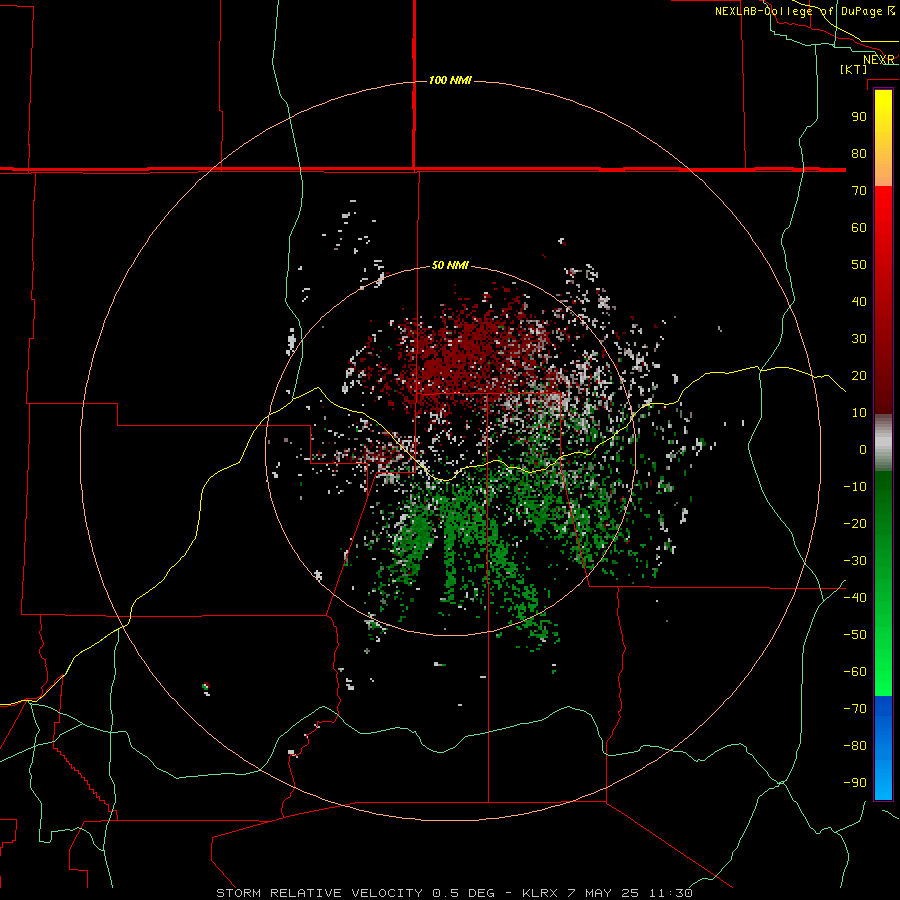Select the -80 value on velocity scale
Screen dimensions: 900x900
tap(855, 746)
